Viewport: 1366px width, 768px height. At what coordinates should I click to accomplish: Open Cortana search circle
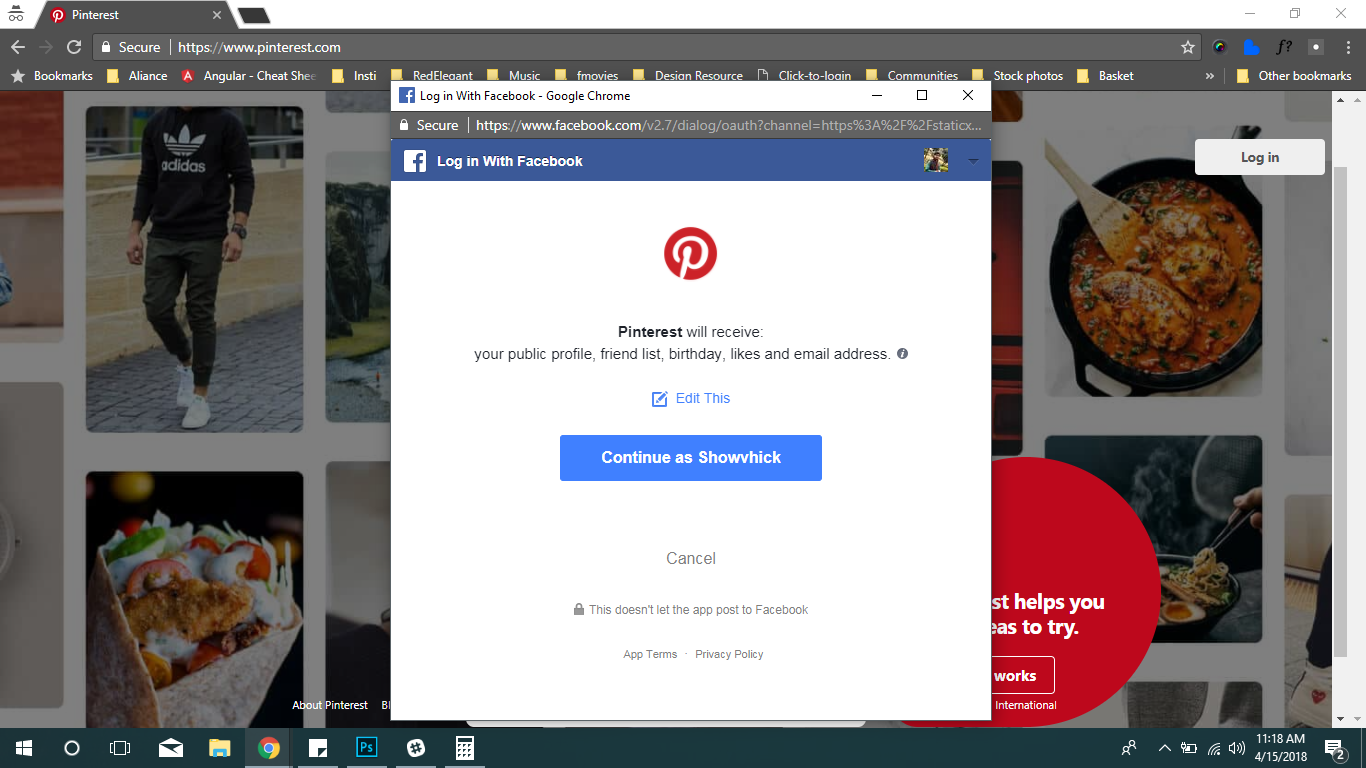tap(72, 748)
